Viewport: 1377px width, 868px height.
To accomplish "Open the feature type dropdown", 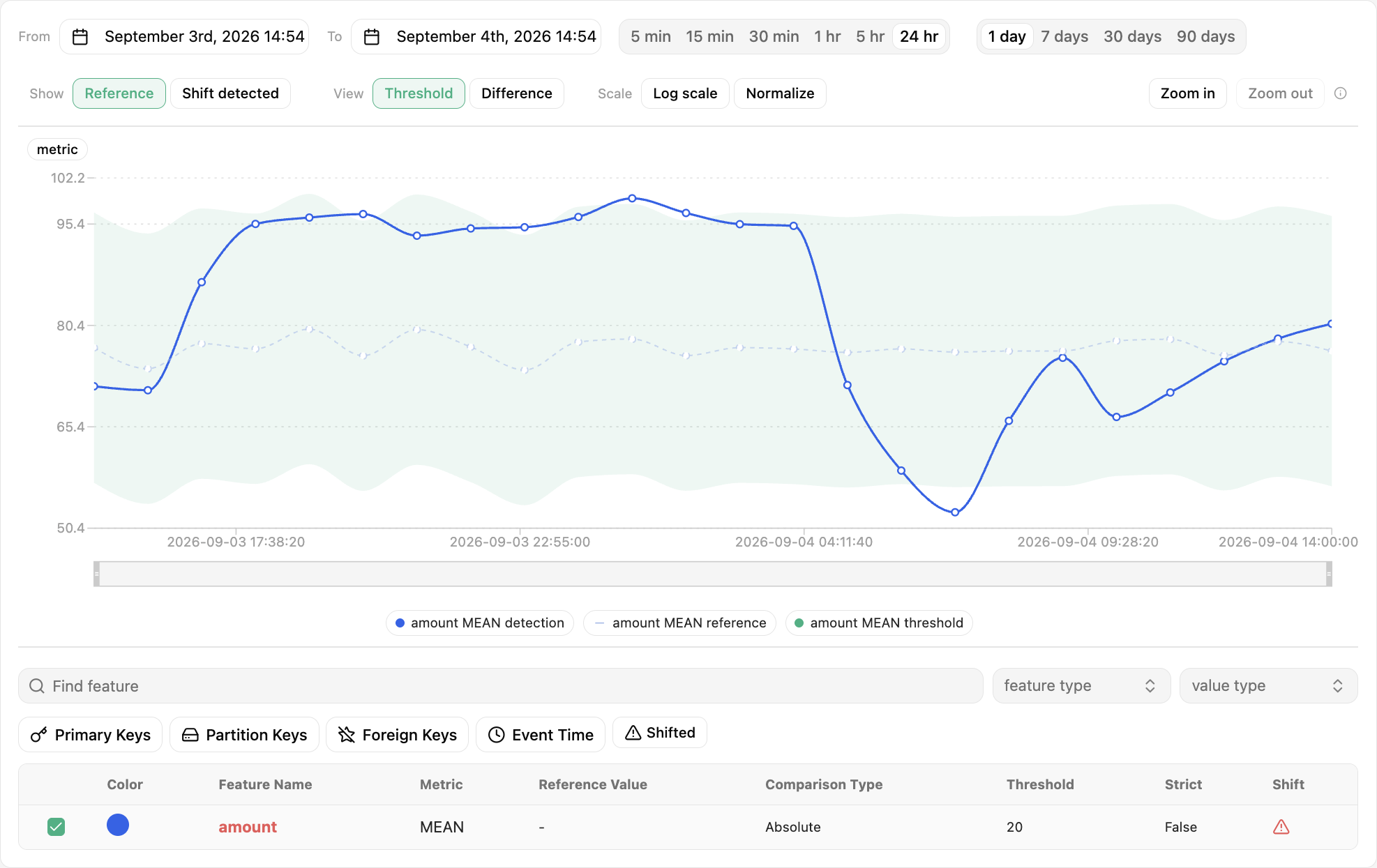I will (x=1081, y=686).
